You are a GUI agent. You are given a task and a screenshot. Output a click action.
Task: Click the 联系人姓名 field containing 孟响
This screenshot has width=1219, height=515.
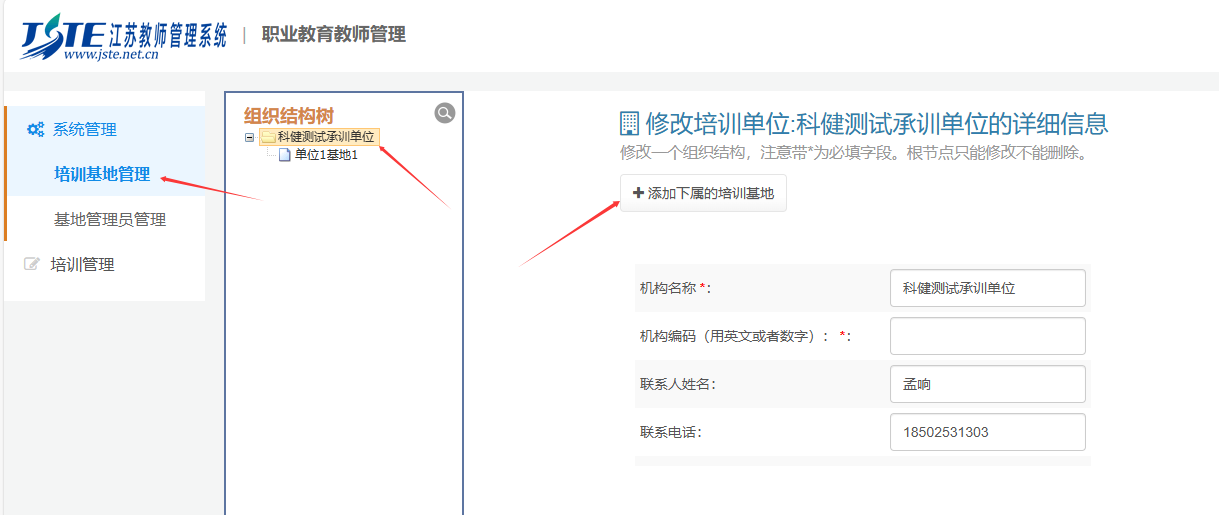987,384
